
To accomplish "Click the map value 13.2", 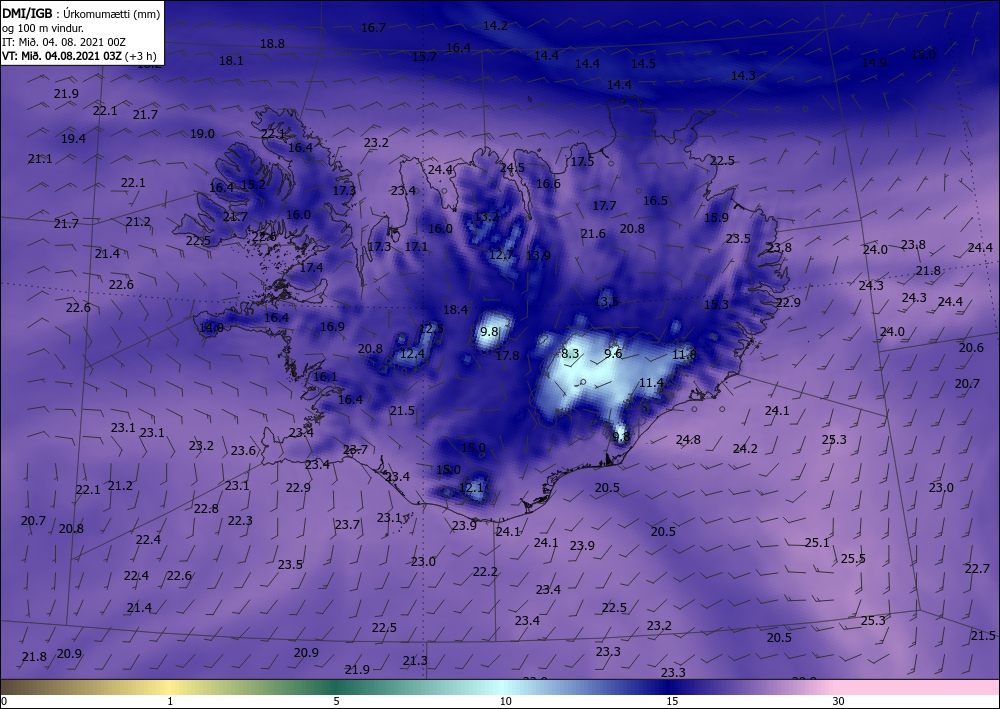I will pos(486,216).
